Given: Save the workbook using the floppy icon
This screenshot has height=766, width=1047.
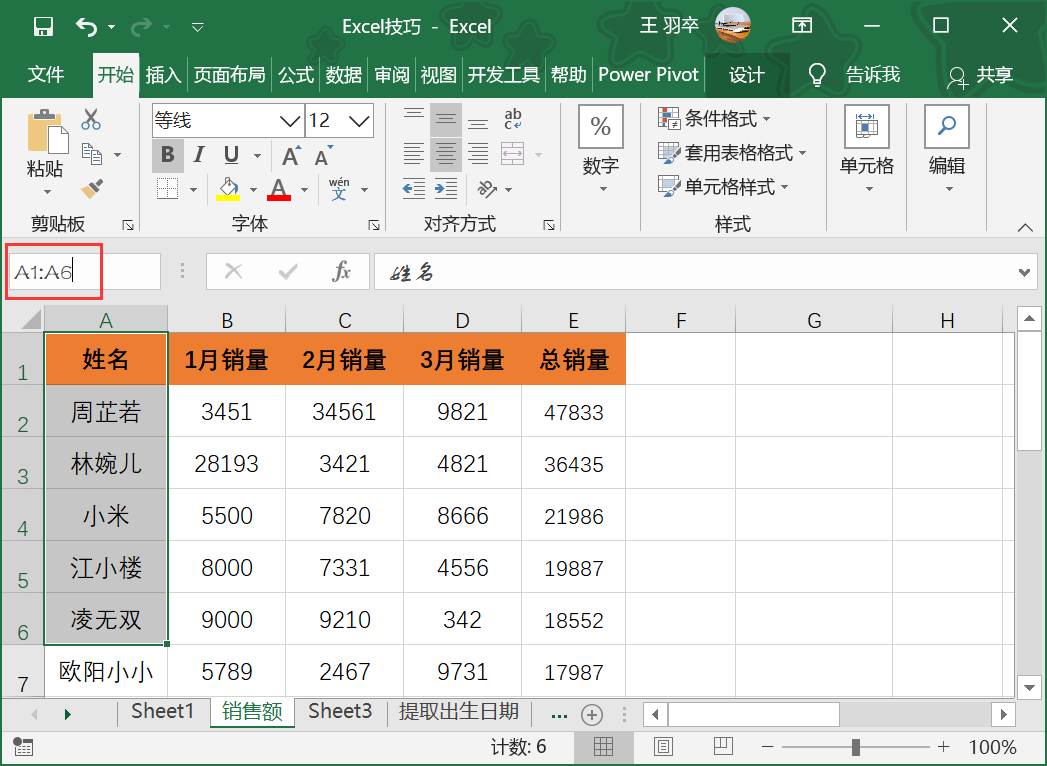Looking at the screenshot, I should [43, 26].
